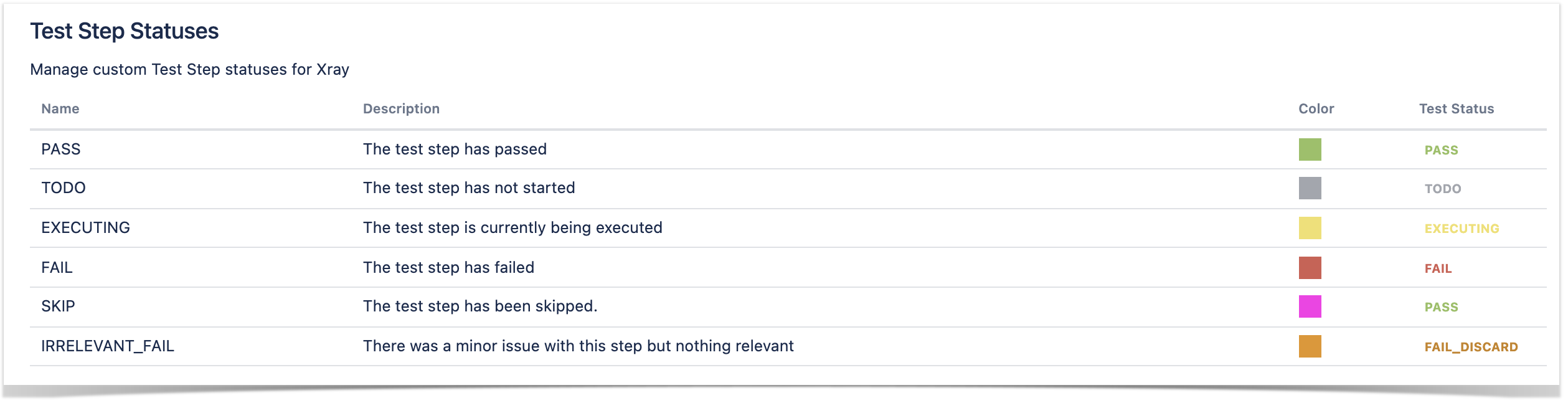Click the orange IRRELEVANT_FAIL color swatch
The width and height of the screenshot is (1568, 403).
pyautogui.click(x=1310, y=346)
